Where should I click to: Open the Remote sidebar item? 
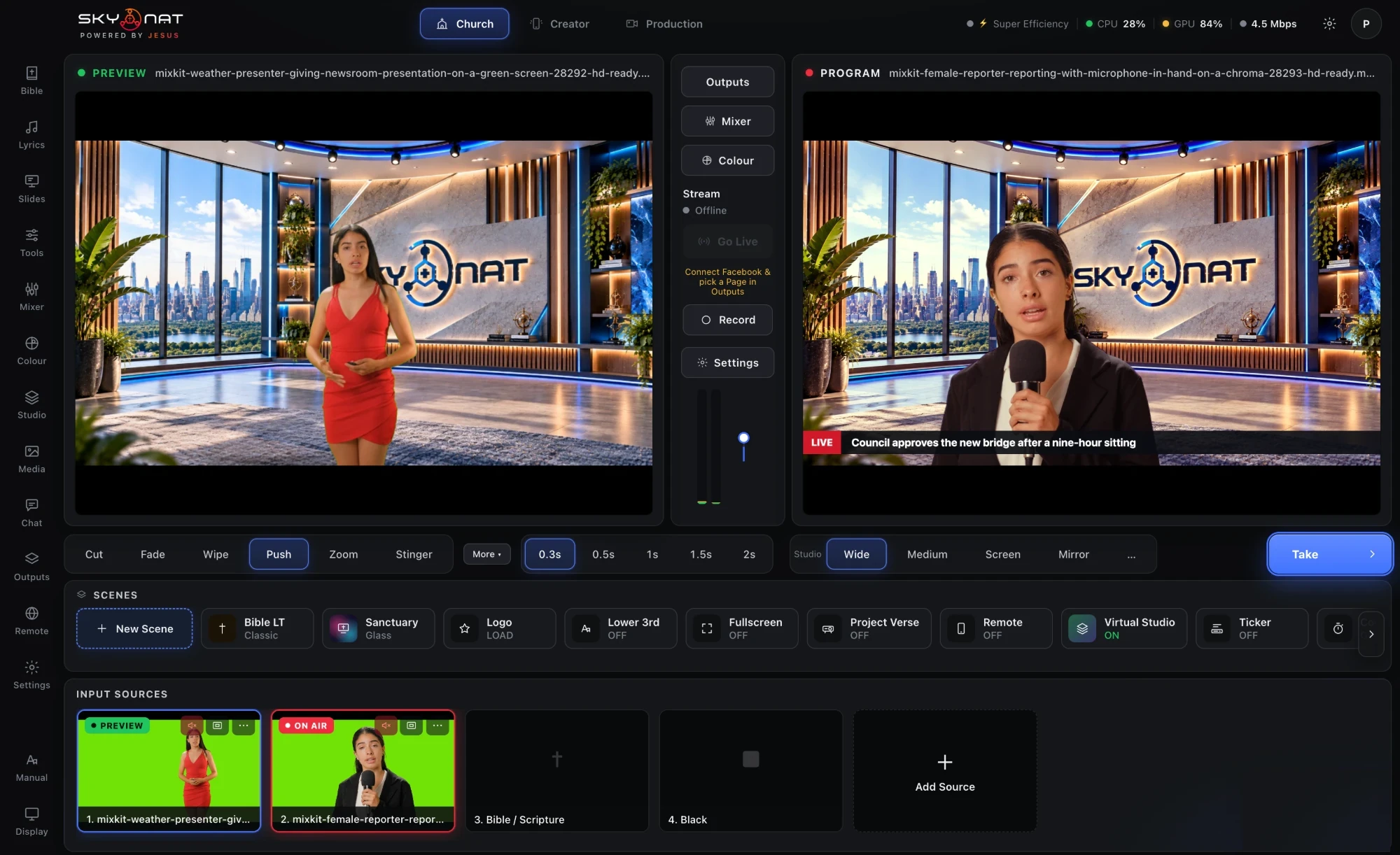(x=31, y=620)
